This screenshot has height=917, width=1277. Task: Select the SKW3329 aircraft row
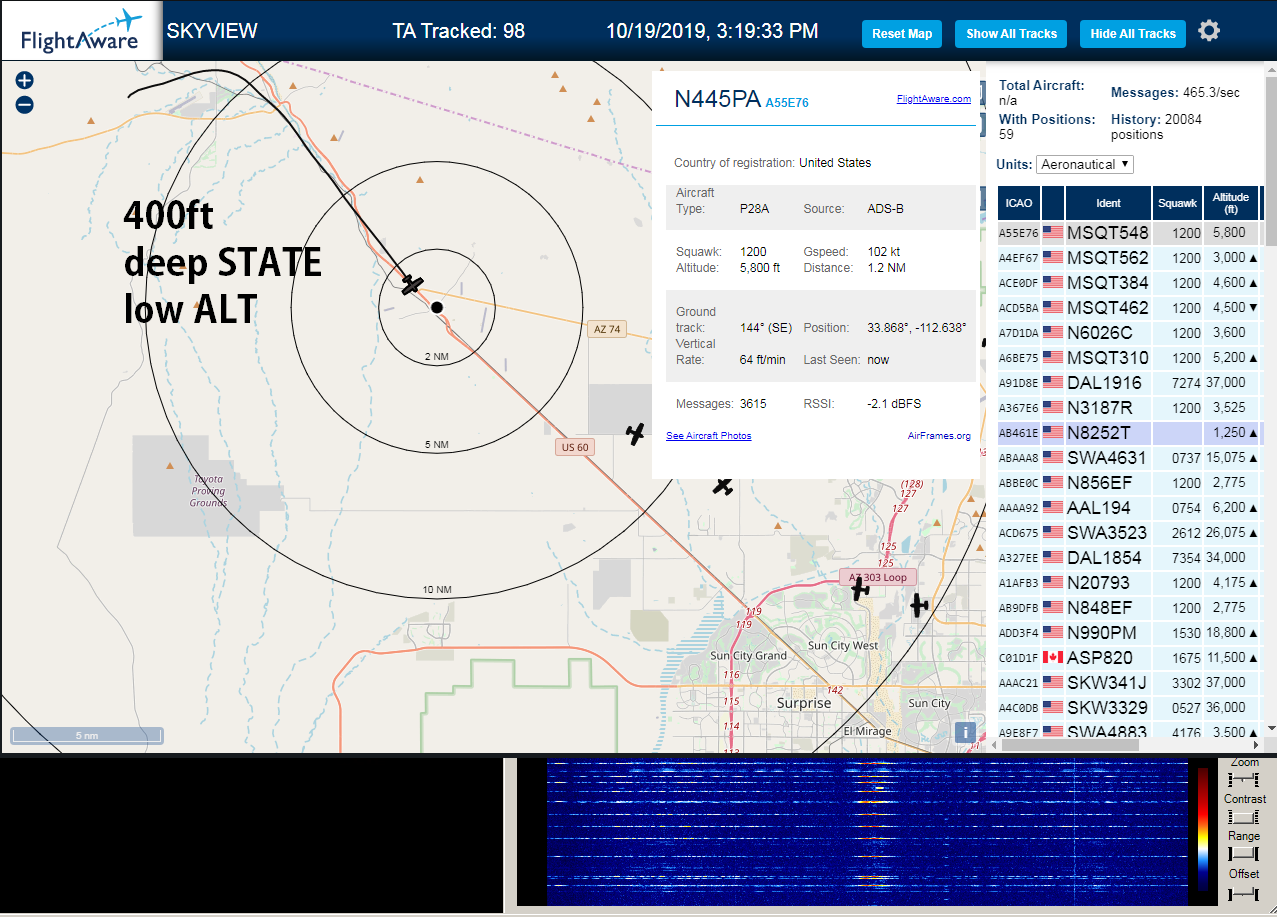click(1129, 707)
